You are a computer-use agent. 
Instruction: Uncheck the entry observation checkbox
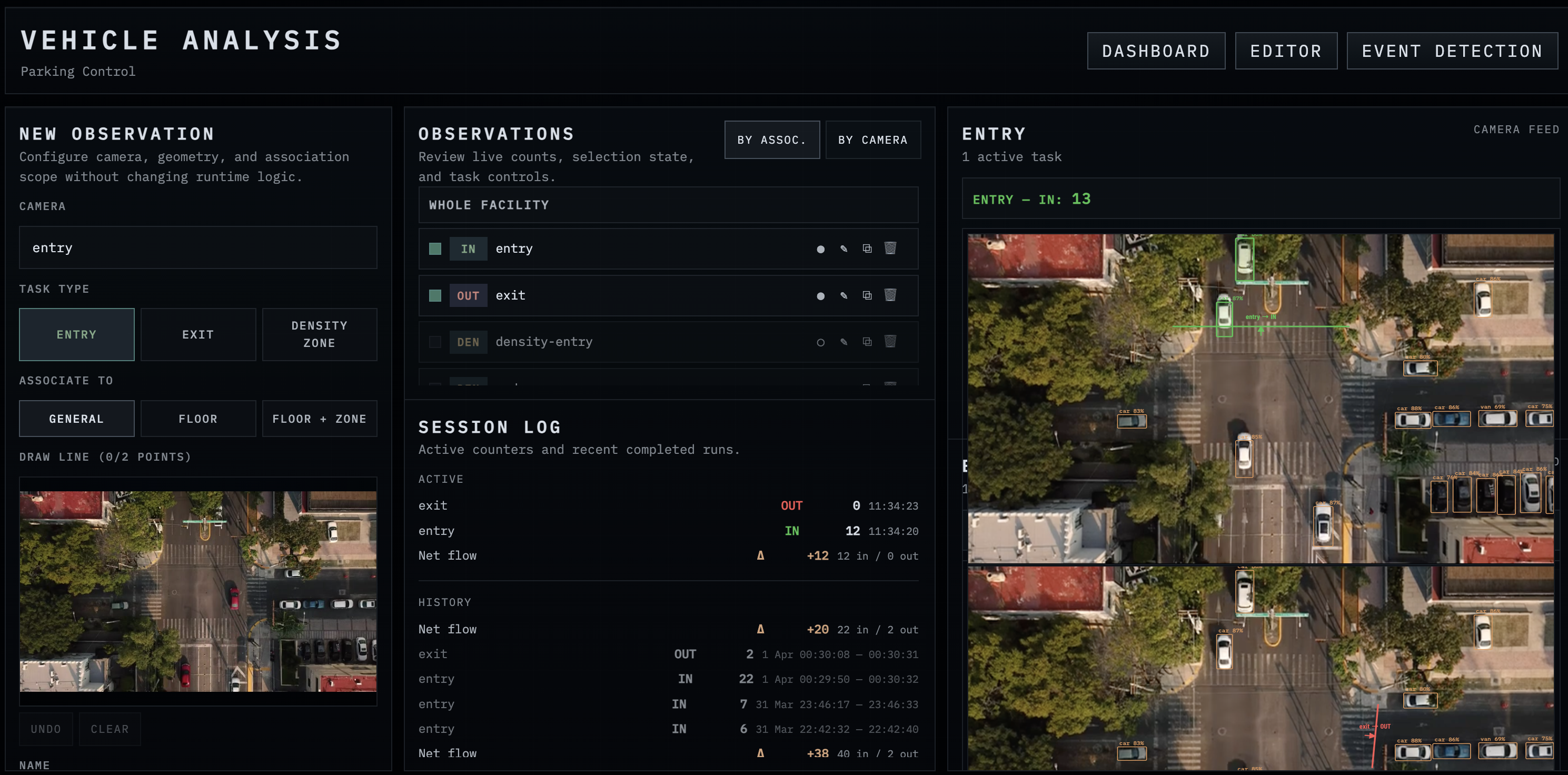pyautogui.click(x=435, y=249)
